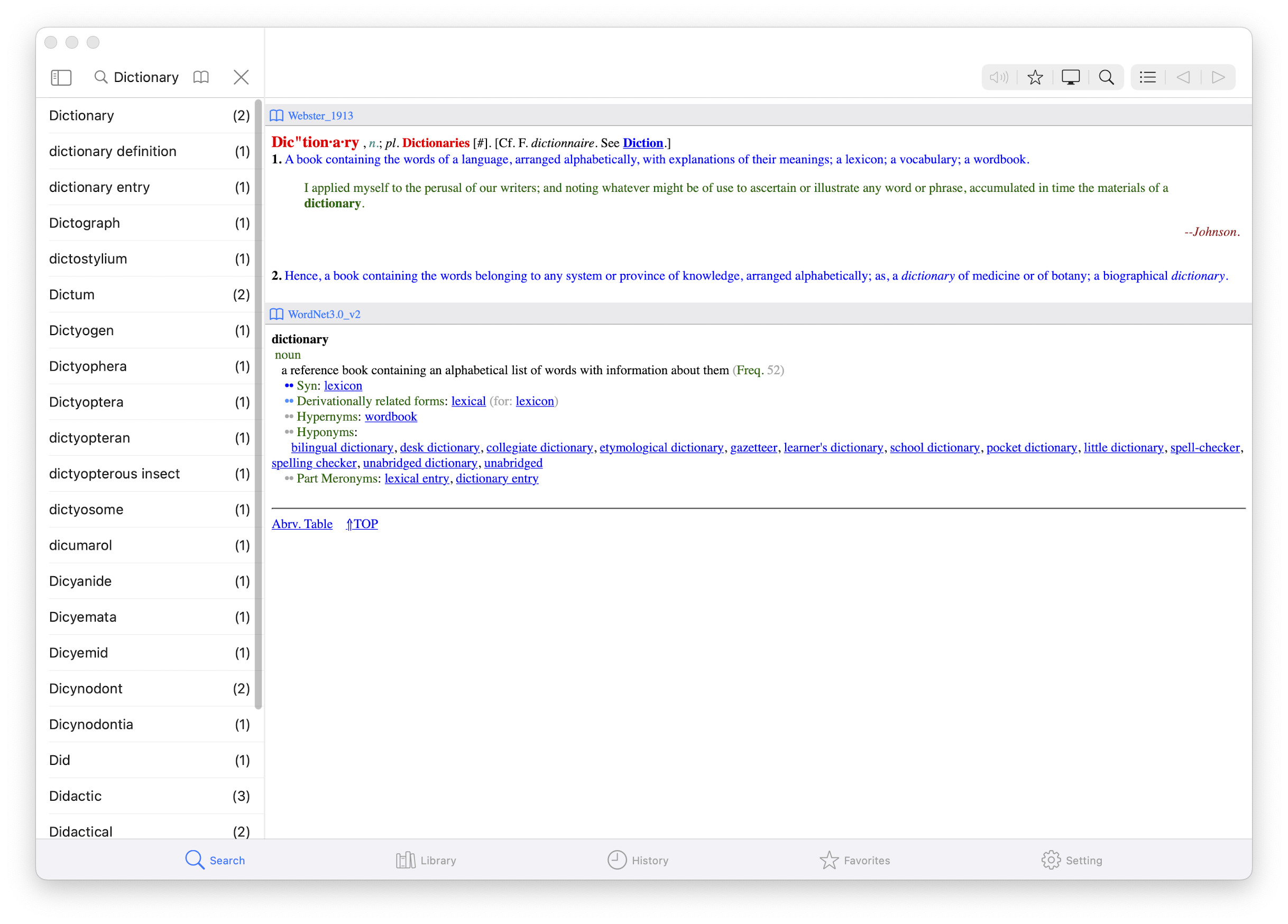The width and height of the screenshot is (1288, 924).
Task: Open the History tab
Action: pyautogui.click(x=638, y=860)
